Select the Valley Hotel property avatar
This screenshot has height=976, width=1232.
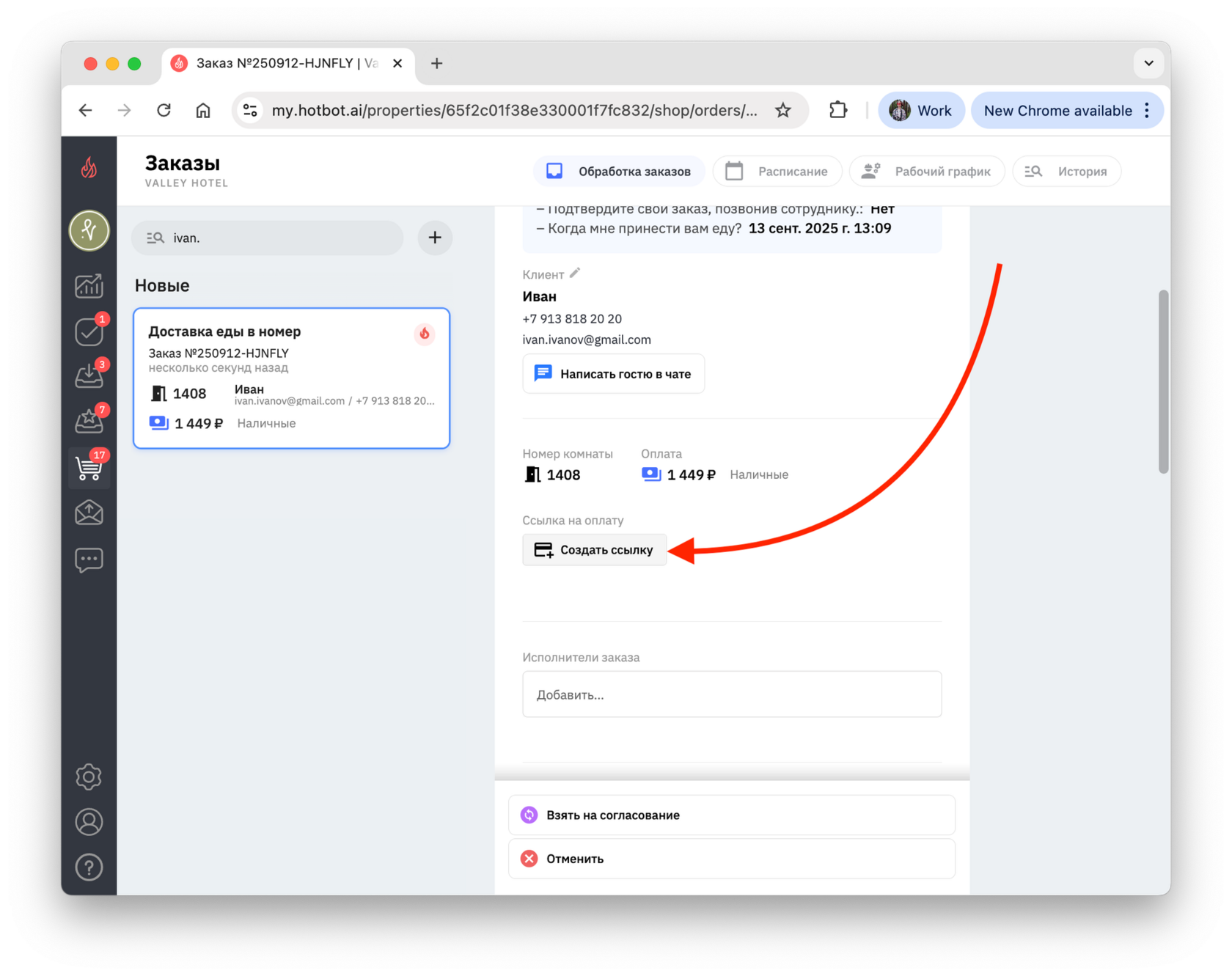[x=89, y=230]
